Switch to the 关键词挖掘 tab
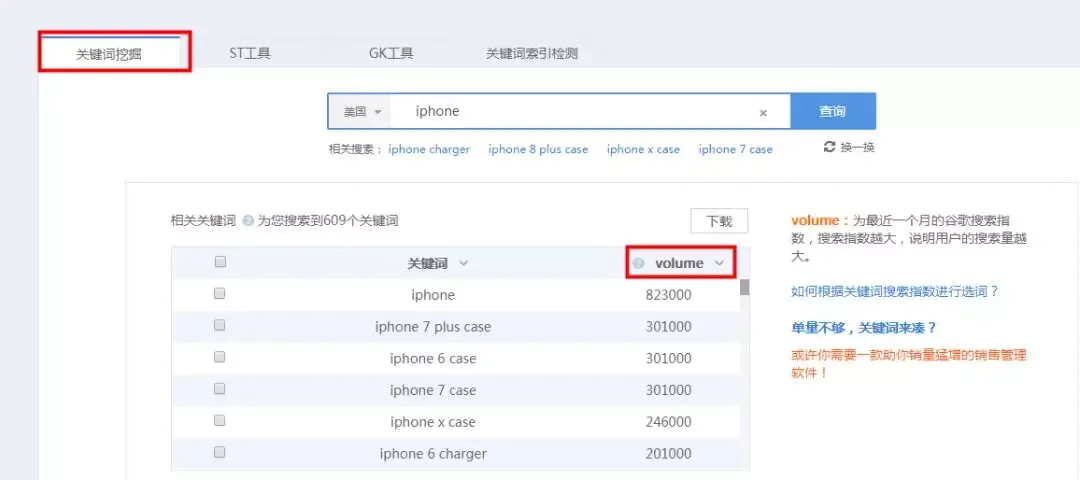1080x480 pixels. pos(109,53)
